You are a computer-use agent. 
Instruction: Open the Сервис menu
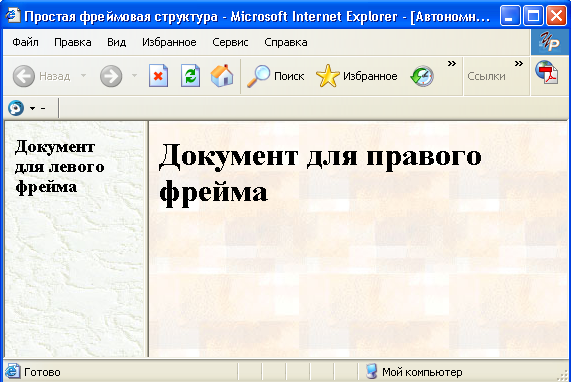(x=230, y=42)
